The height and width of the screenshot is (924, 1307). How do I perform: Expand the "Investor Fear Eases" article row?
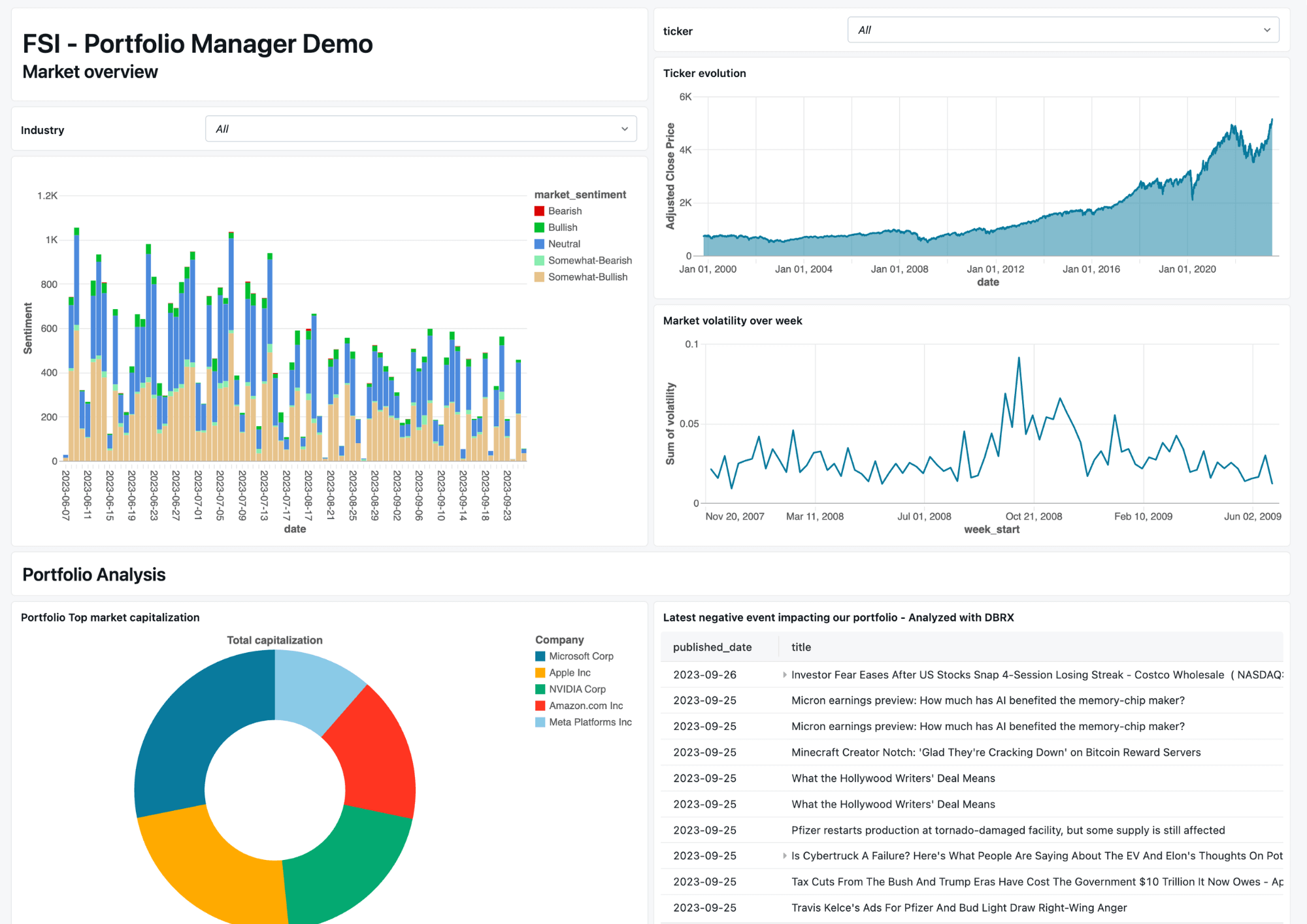coord(784,674)
